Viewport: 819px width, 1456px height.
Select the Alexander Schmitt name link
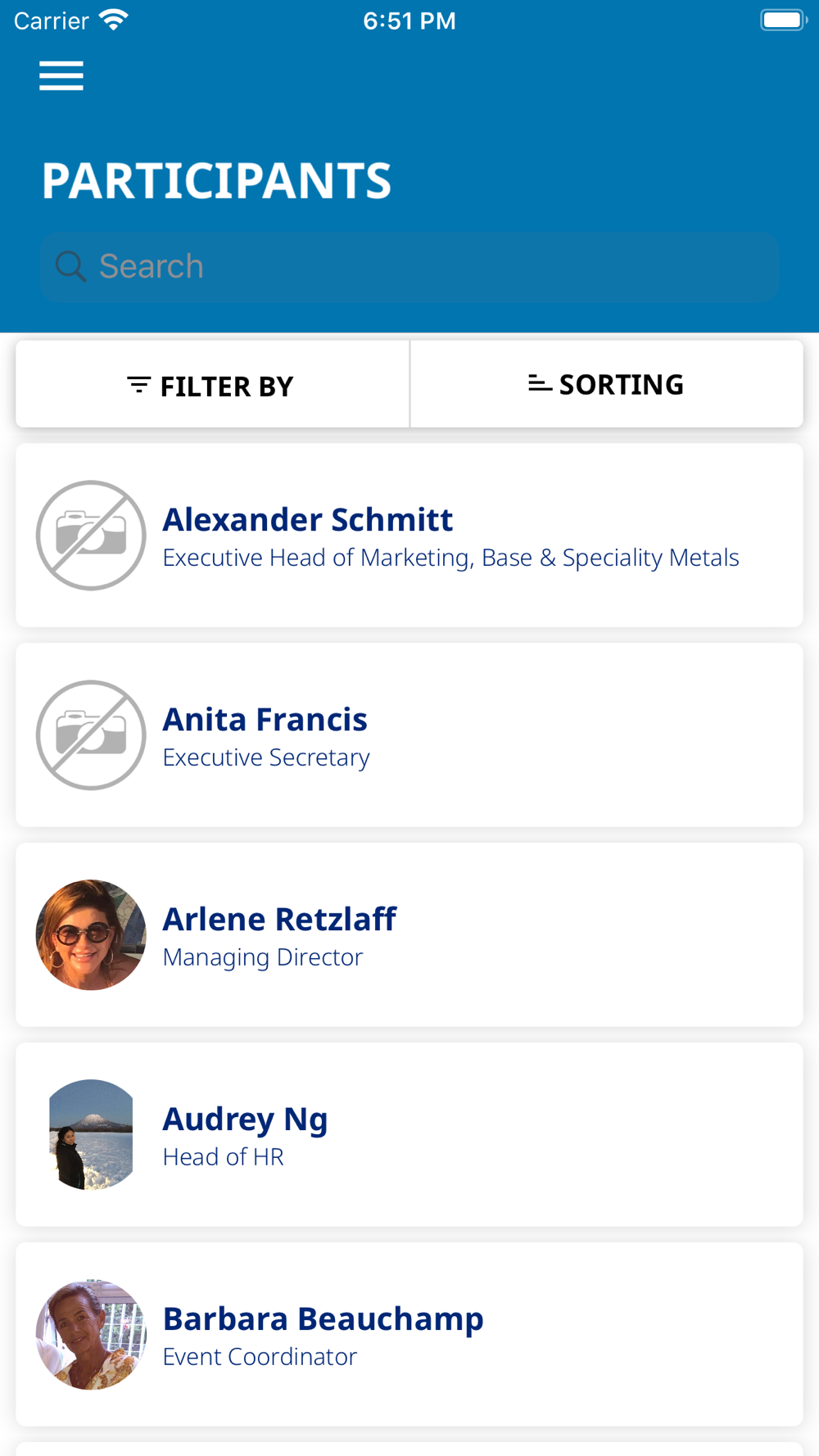point(308,519)
